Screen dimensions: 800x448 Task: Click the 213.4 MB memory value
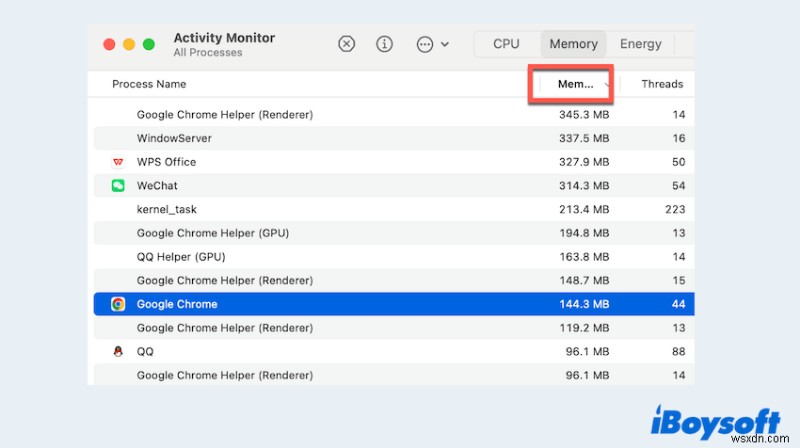point(584,209)
